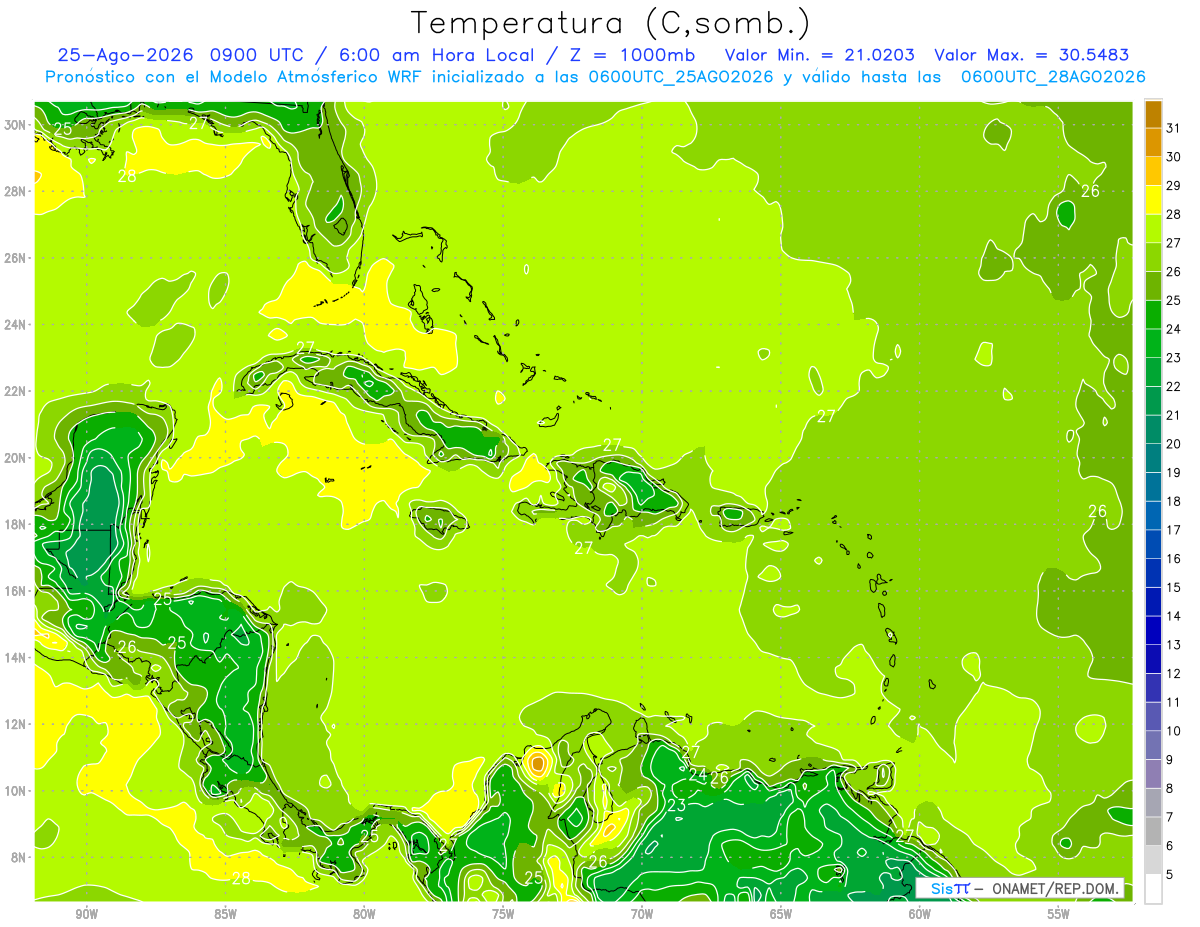The height and width of the screenshot is (927, 1200).
Task: Click the "90W" longitude axis label
Action: point(87,913)
